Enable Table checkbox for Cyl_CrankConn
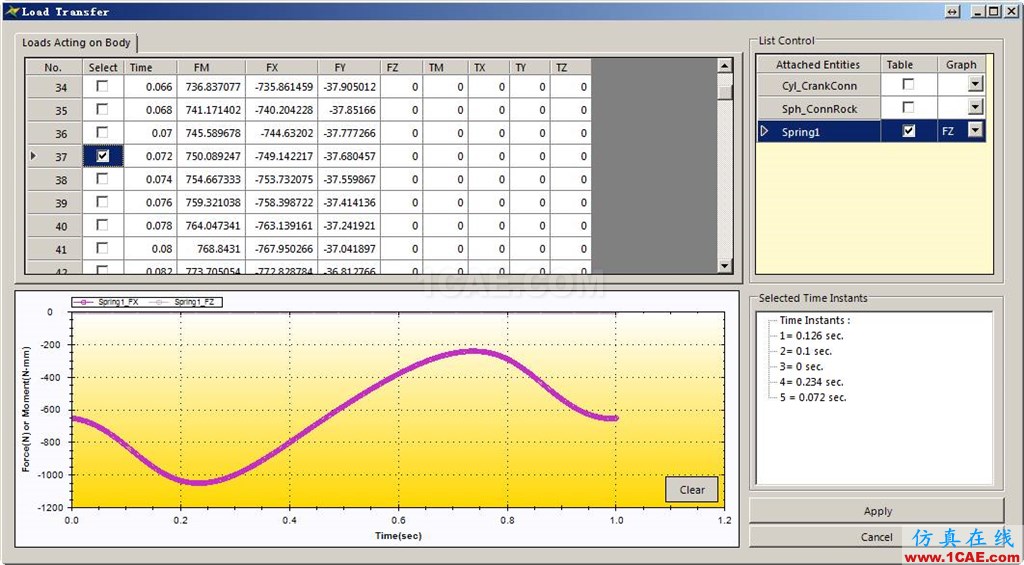 (x=908, y=84)
